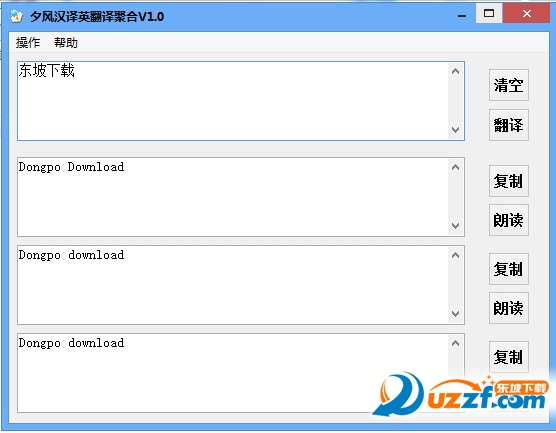The image size is (556, 433).
Task: Click scroll-up arrow of source text box
Action: pos(456,71)
